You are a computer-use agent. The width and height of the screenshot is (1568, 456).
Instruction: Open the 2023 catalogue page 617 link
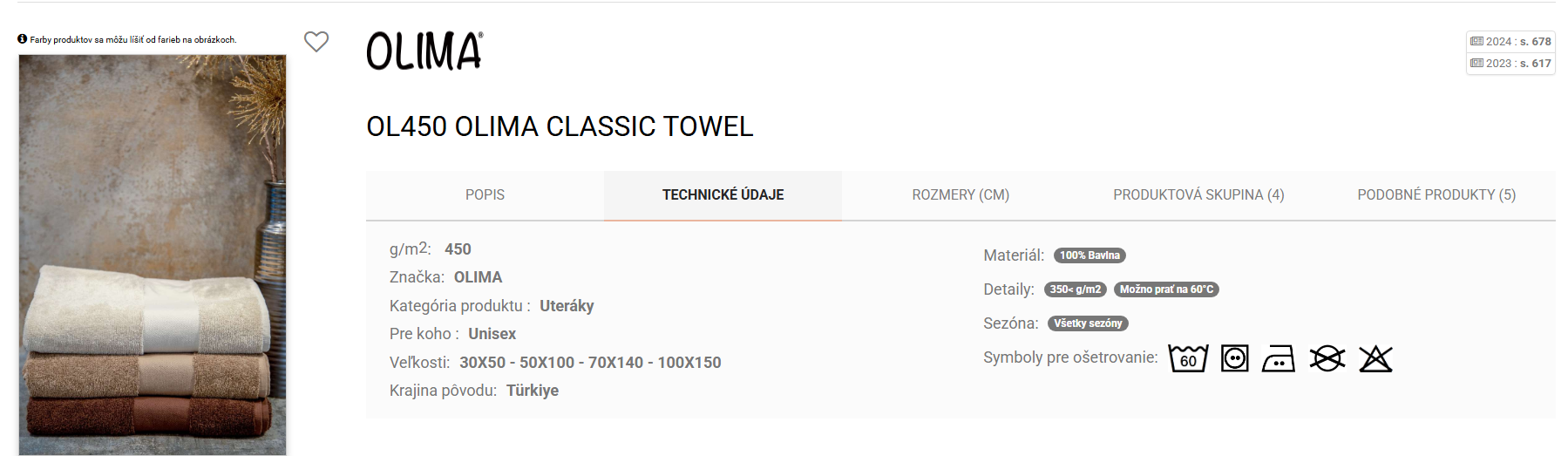tap(1510, 64)
